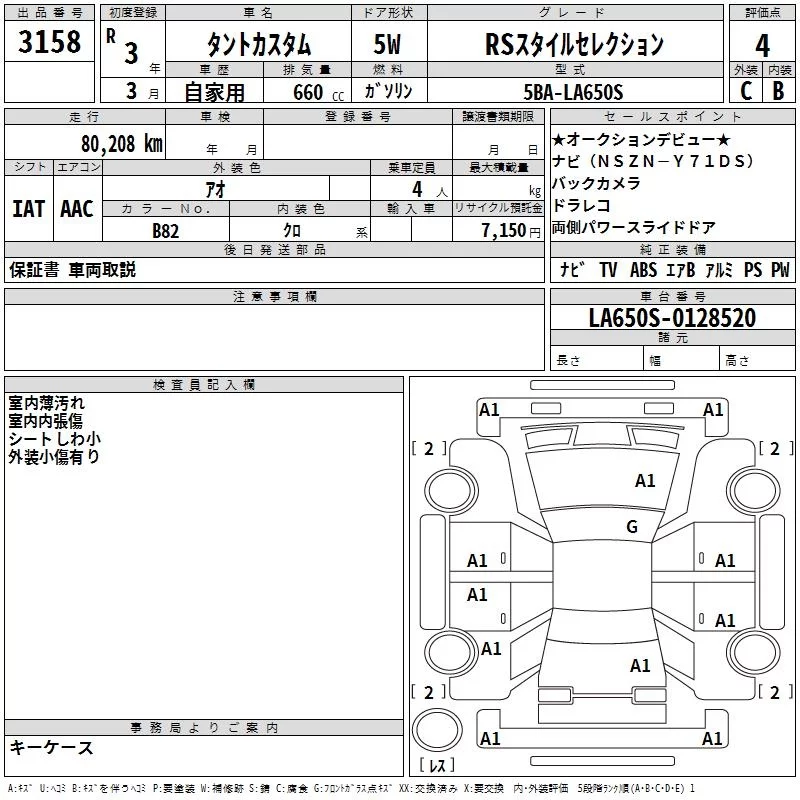The width and height of the screenshot is (800, 800).
Task: Click the model code 5BA-LA650S
Action: pyautogui.click(x=573, y=92)
